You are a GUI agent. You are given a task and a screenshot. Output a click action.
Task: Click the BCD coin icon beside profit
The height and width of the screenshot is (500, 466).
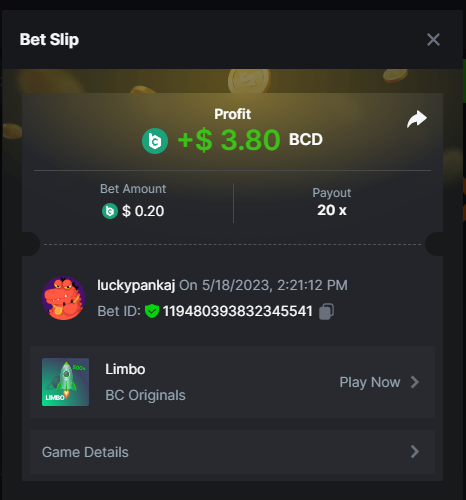tap(155, 141)
